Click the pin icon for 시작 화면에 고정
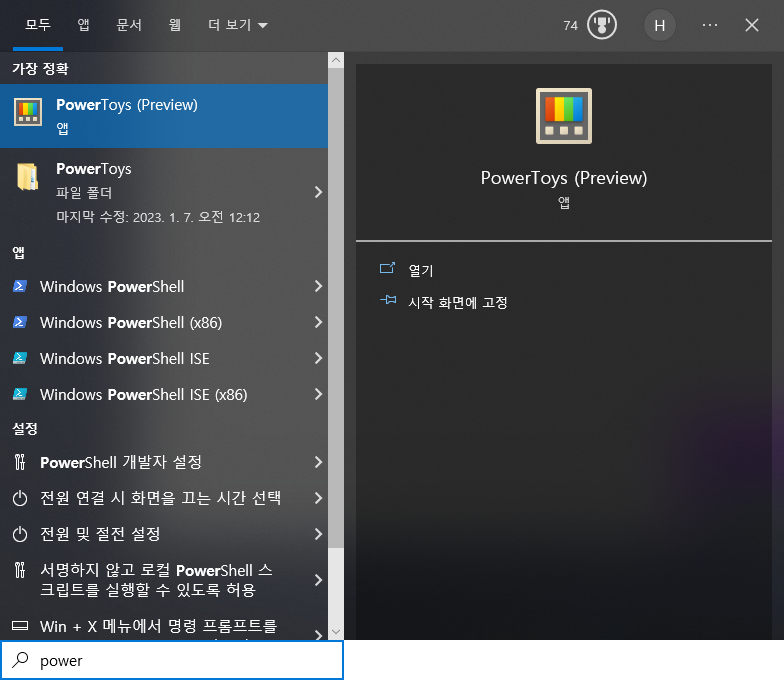This screenshot has width=784, height=680. coord(388,300)
